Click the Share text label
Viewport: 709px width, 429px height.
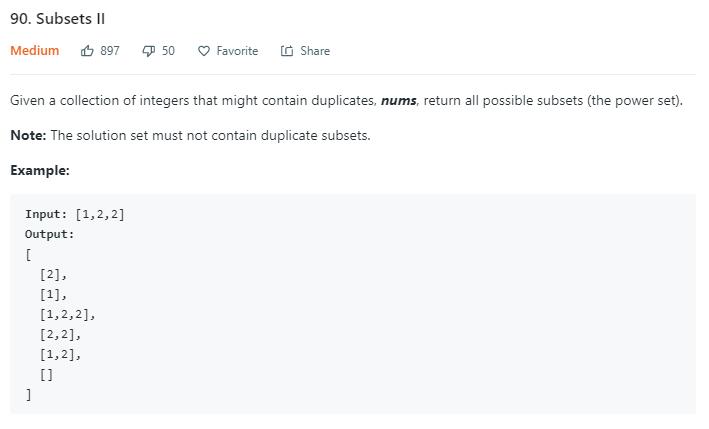pyautogui.click(x=315, y=51)
